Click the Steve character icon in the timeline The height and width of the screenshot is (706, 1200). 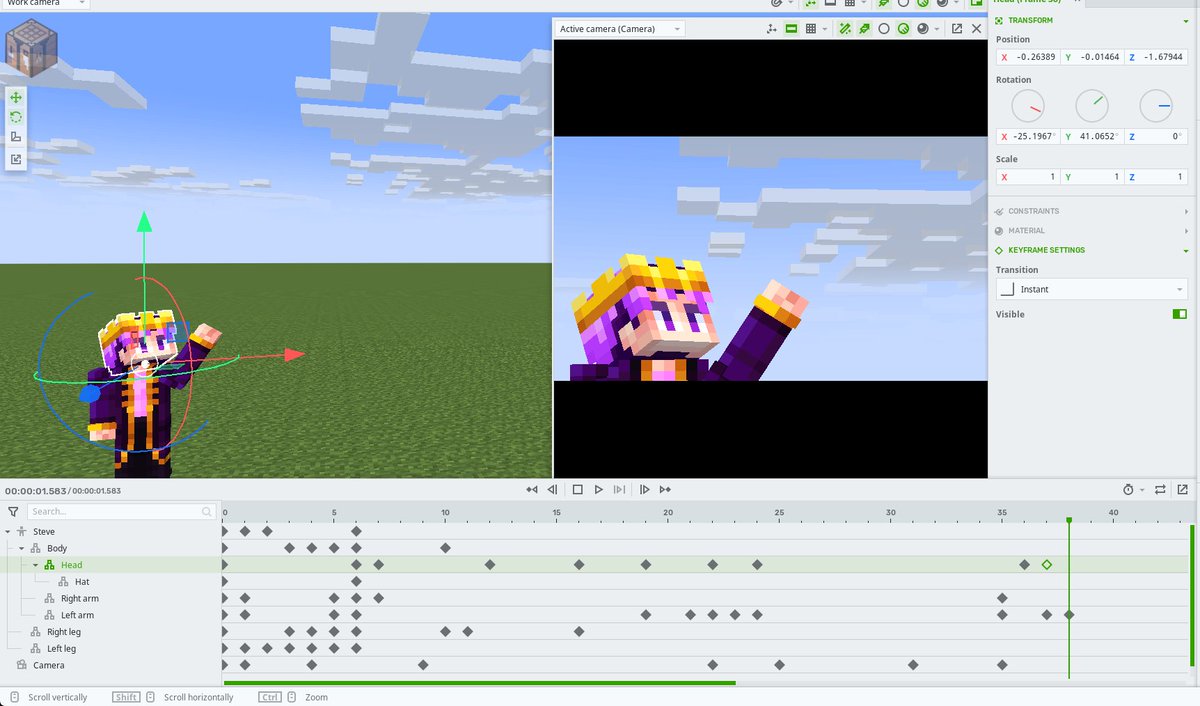(x=21, y=532)
